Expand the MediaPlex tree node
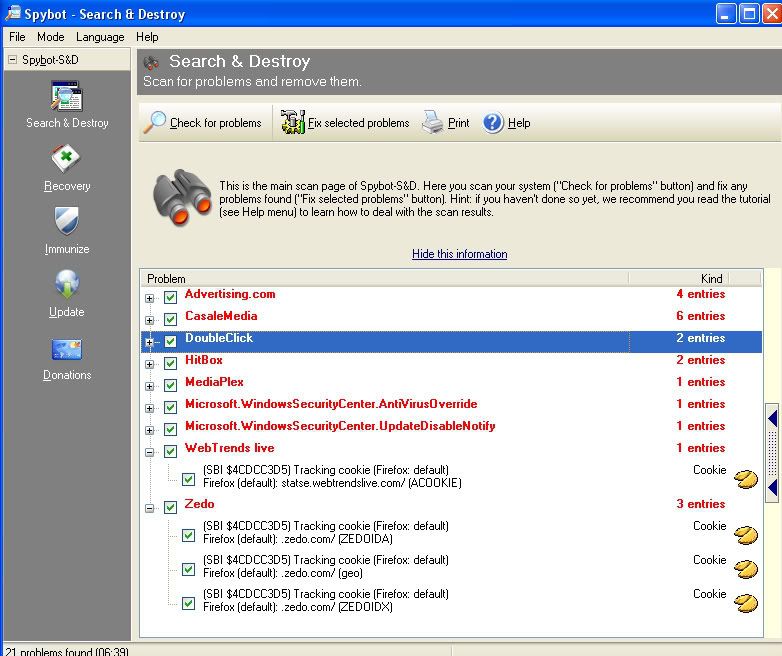The width and height of the screenshot is (782, 656). click(x=149, y=386)
